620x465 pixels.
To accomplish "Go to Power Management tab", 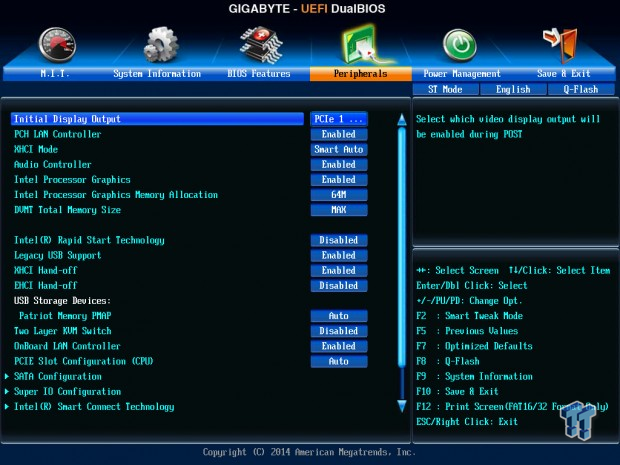I will point(462,74).
